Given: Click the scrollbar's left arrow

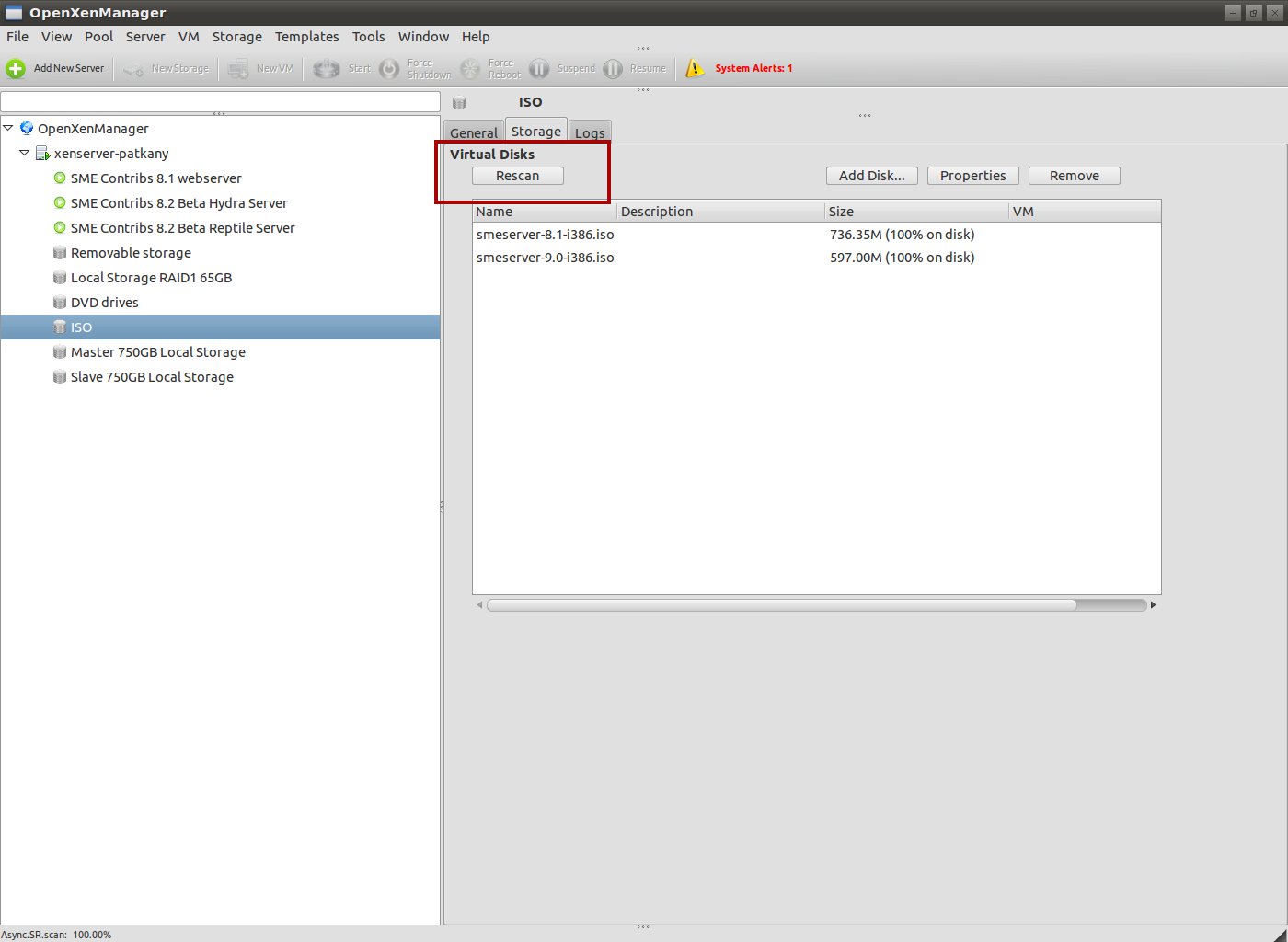Looking at the screenshot, I should (479, 604).
